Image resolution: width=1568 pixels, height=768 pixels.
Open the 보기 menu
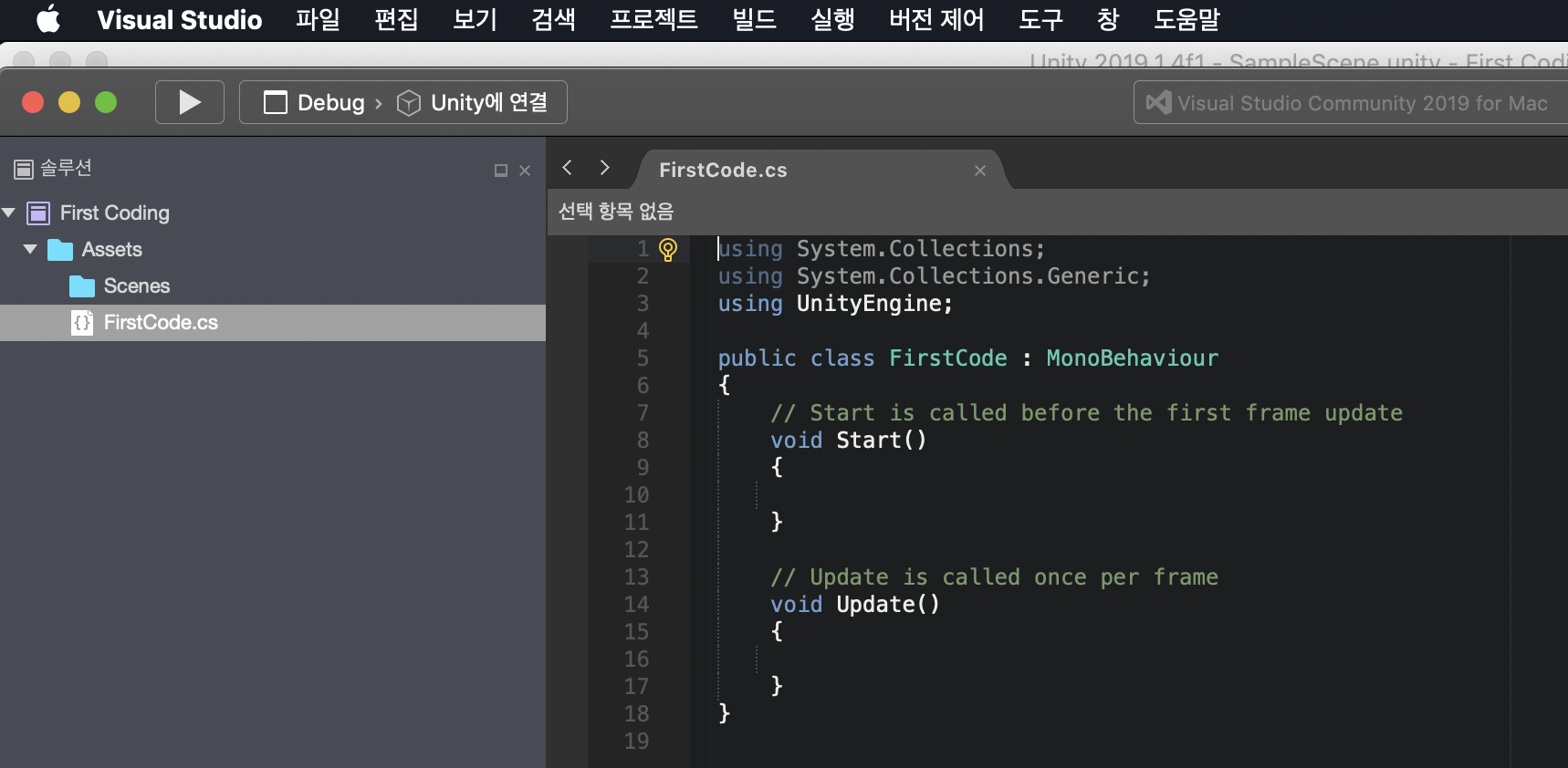476,19
